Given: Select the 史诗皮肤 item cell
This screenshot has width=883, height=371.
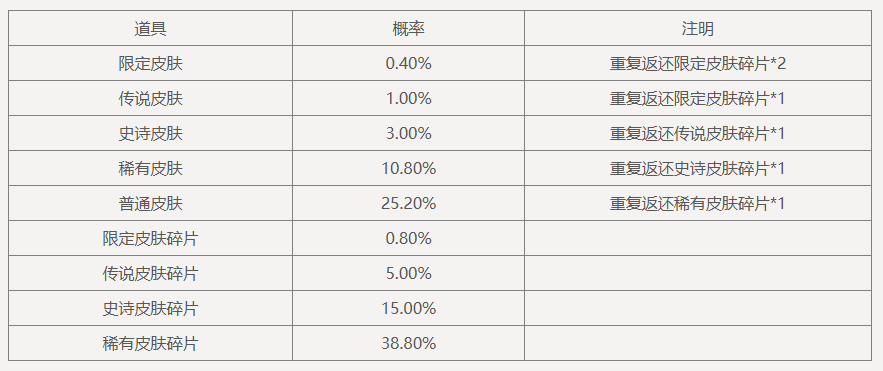Looking at the screenshot, I should tap(150, 133).
